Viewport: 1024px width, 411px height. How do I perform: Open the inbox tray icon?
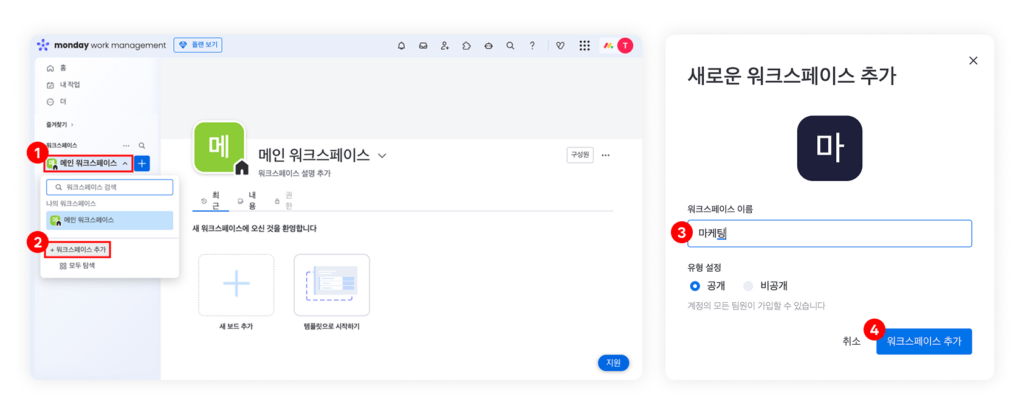pos(423,45)
